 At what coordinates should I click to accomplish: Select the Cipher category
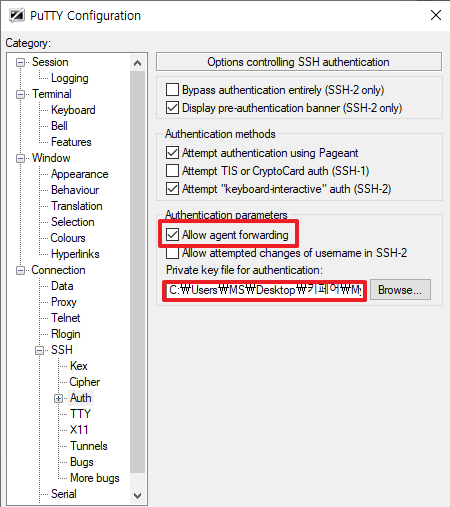[x=85, y=382]
